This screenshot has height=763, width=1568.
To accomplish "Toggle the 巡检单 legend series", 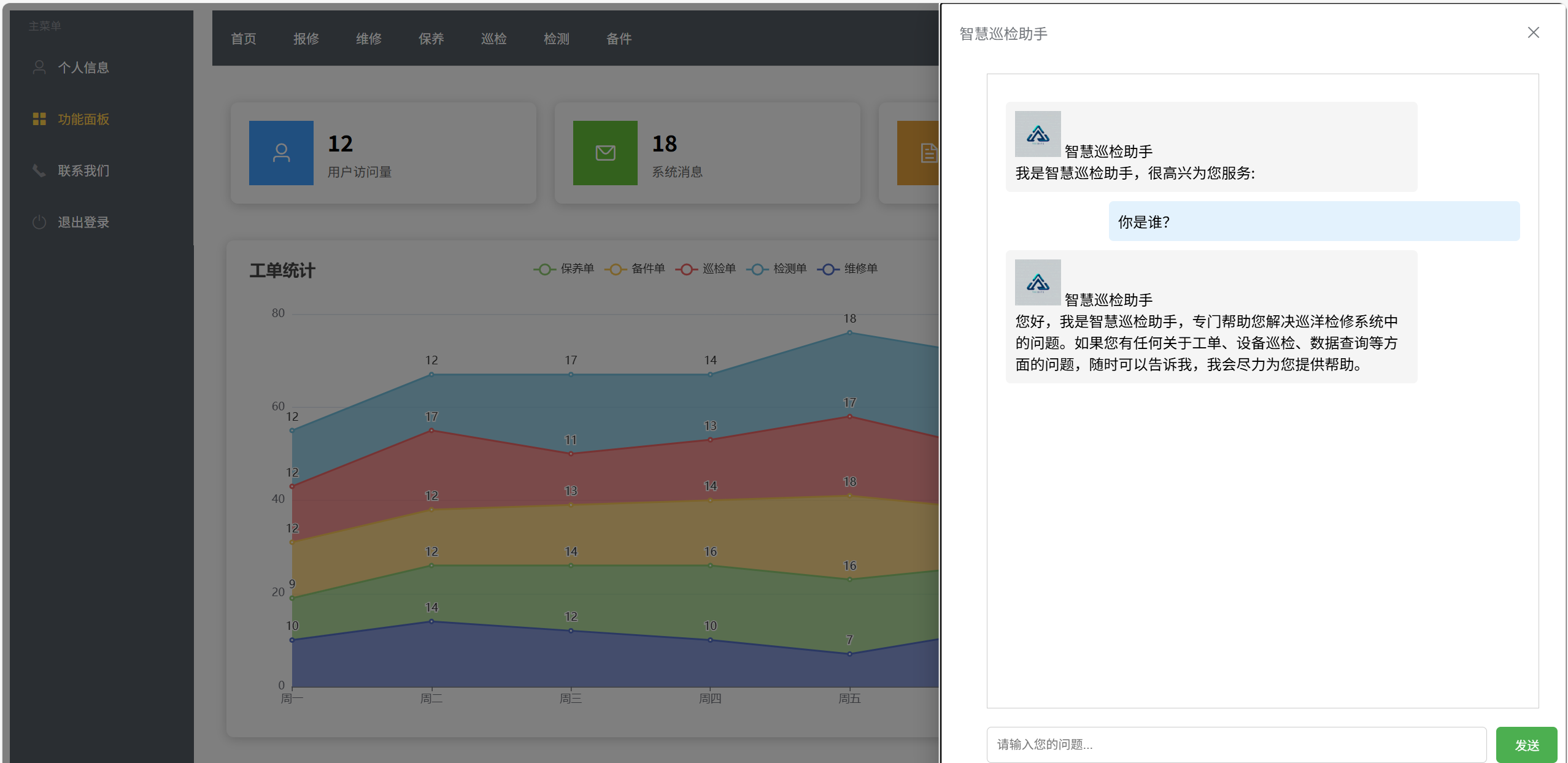I will point(706,269).
